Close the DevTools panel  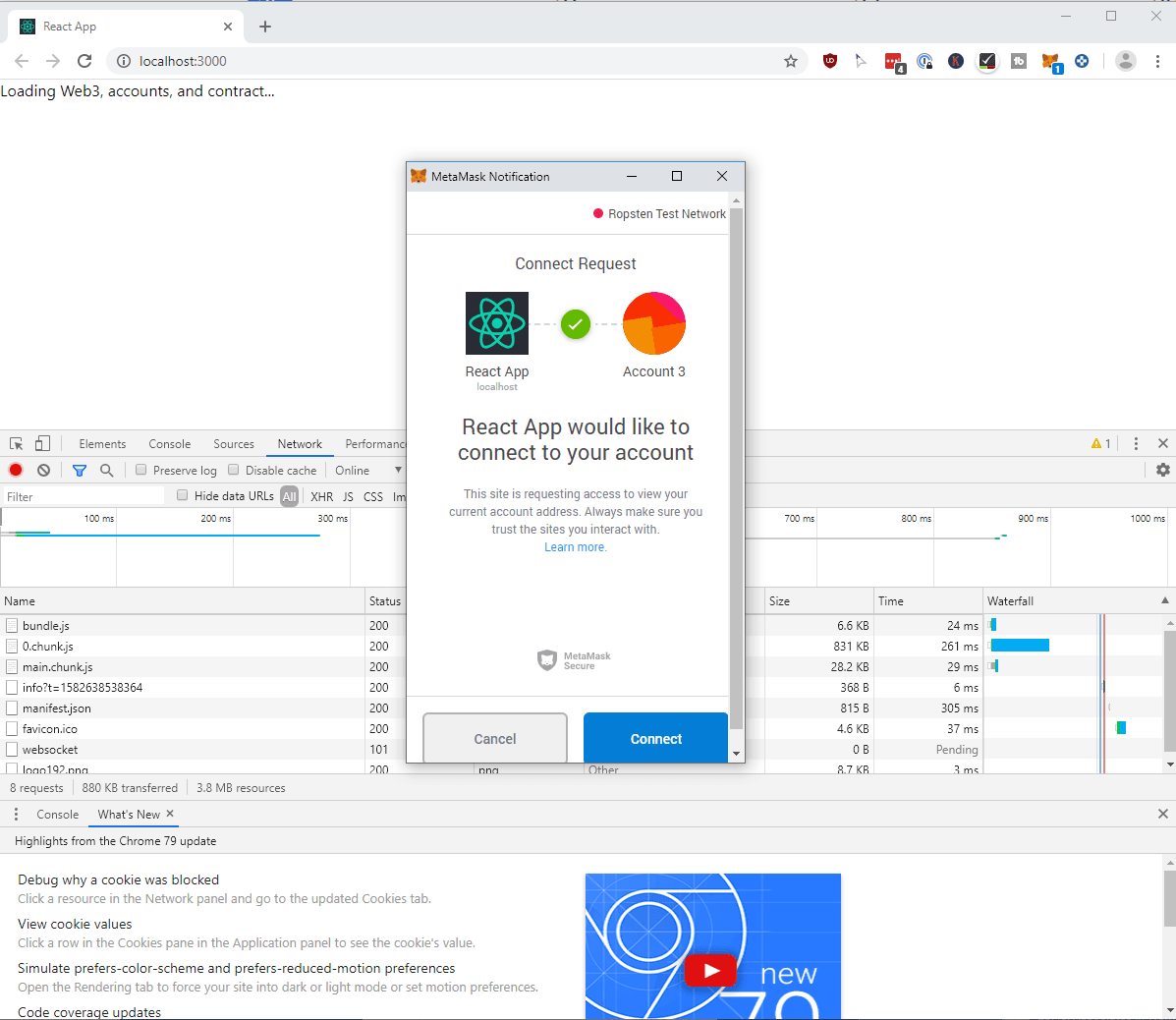pos(1162,443)
